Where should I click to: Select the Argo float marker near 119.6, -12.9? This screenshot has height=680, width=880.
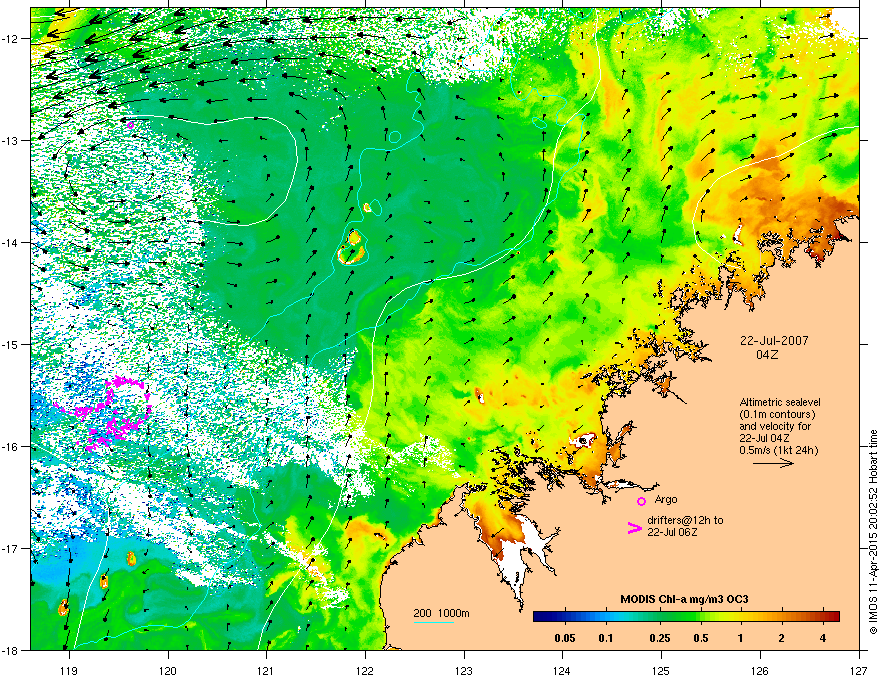coord(131,125)
